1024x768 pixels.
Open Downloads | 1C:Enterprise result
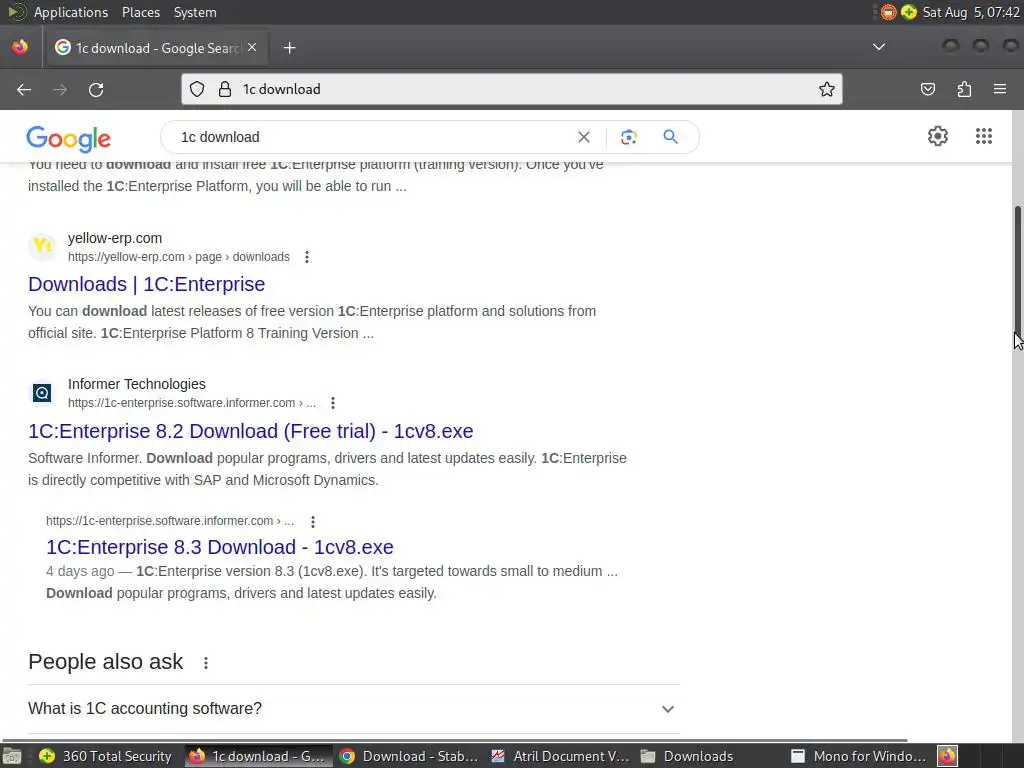[146, 284]
